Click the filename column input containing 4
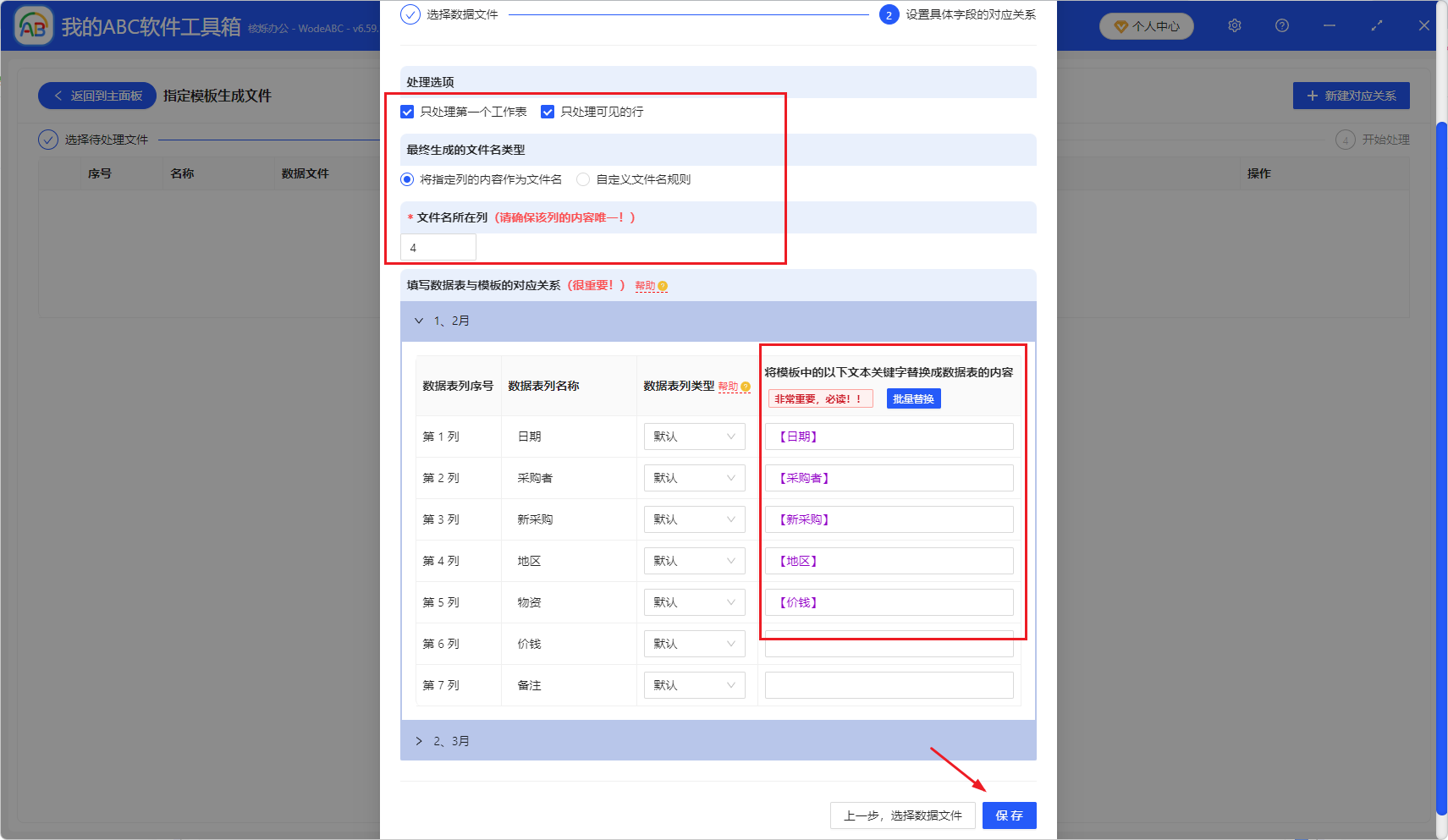The image size is (1448, 840). point(438,247)
